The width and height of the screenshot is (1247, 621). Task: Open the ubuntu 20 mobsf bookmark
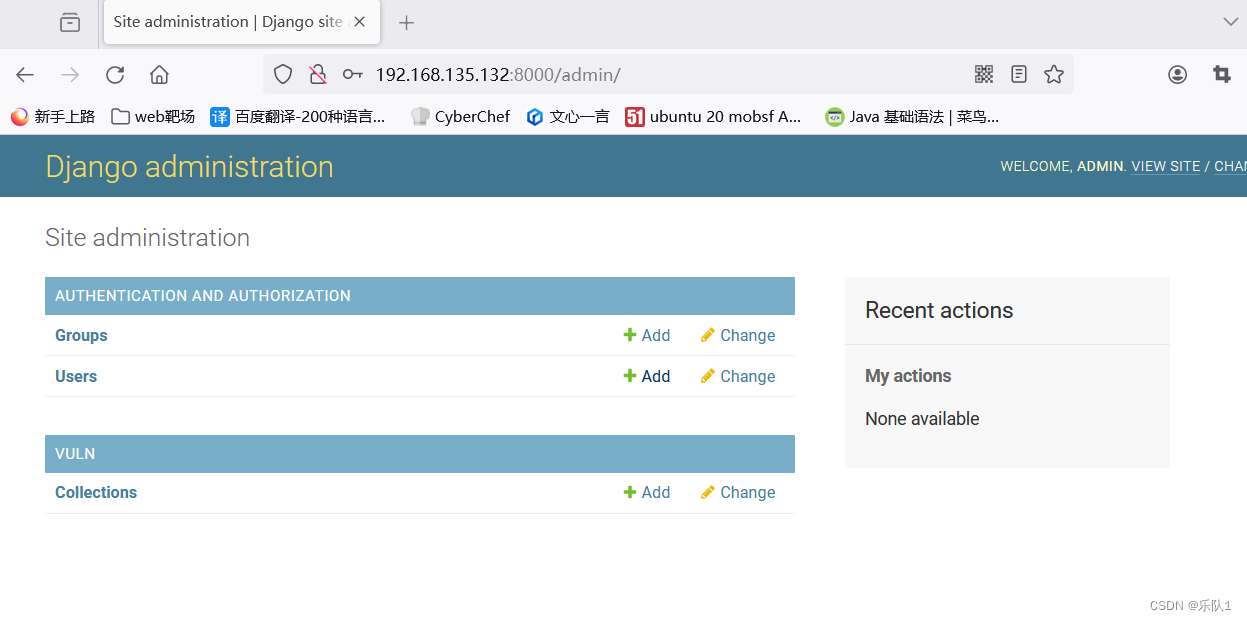tap(713, 116)
